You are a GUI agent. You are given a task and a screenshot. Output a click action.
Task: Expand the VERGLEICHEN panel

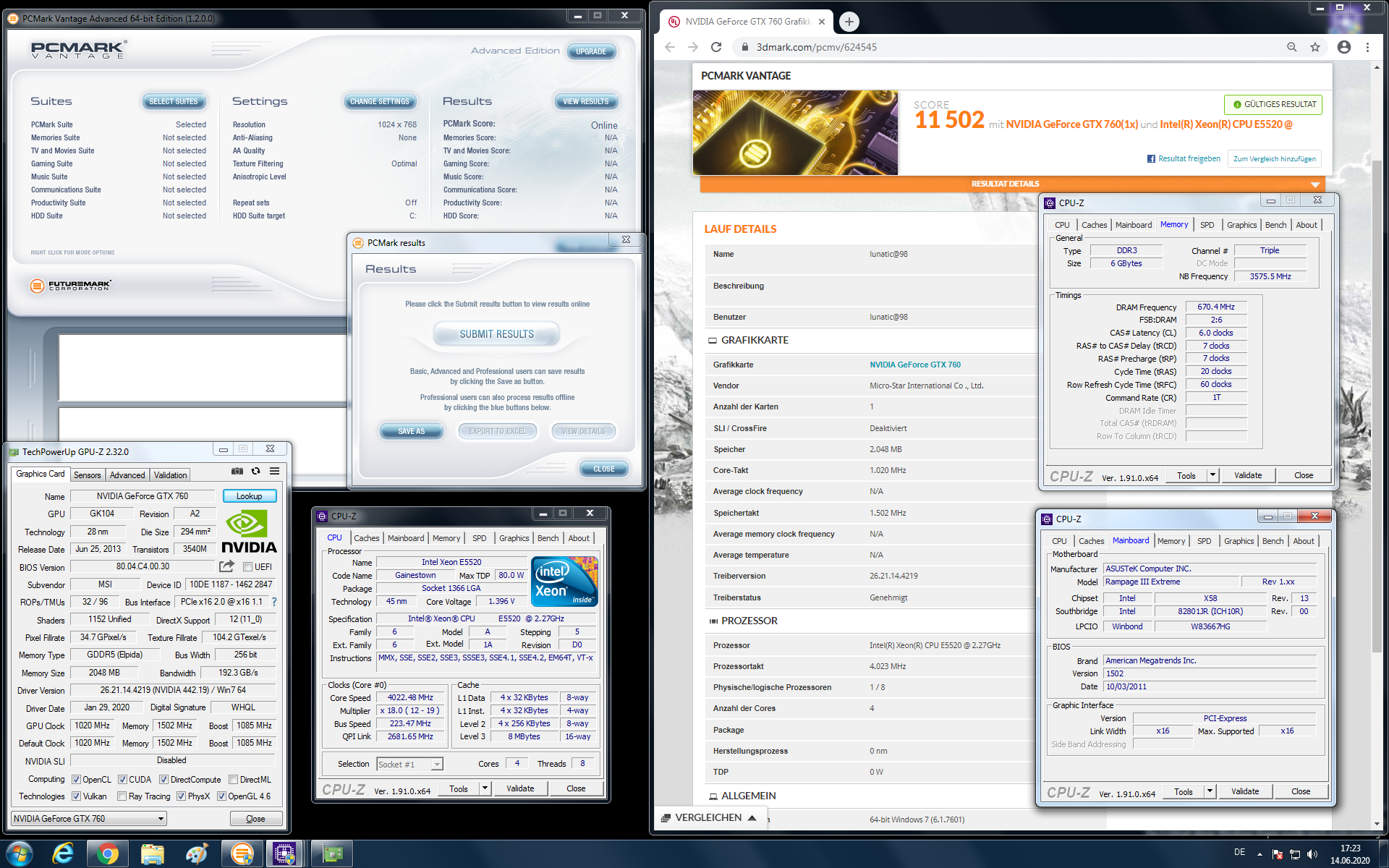(709, 817)
